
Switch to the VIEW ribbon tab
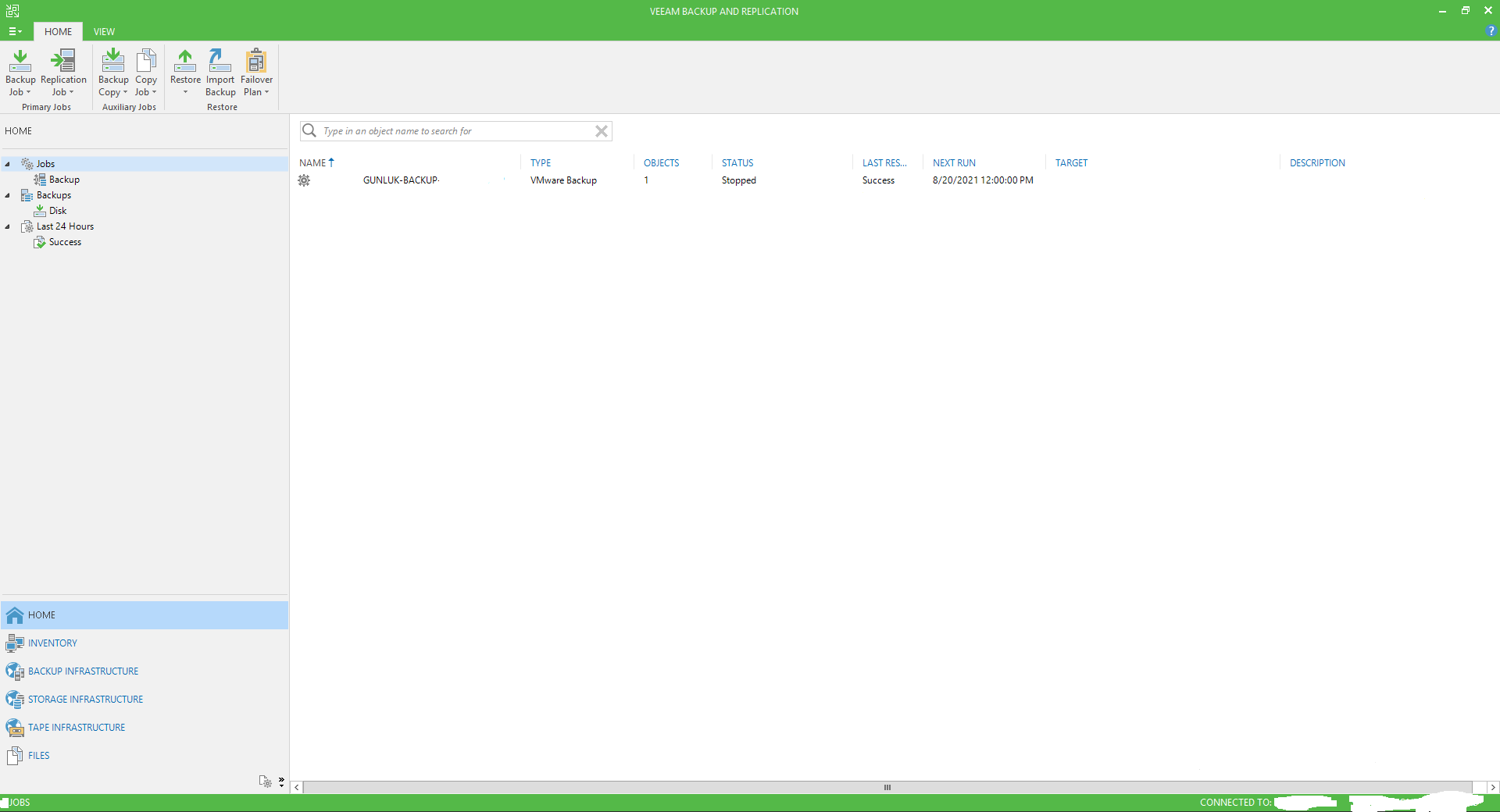point(104,32)
